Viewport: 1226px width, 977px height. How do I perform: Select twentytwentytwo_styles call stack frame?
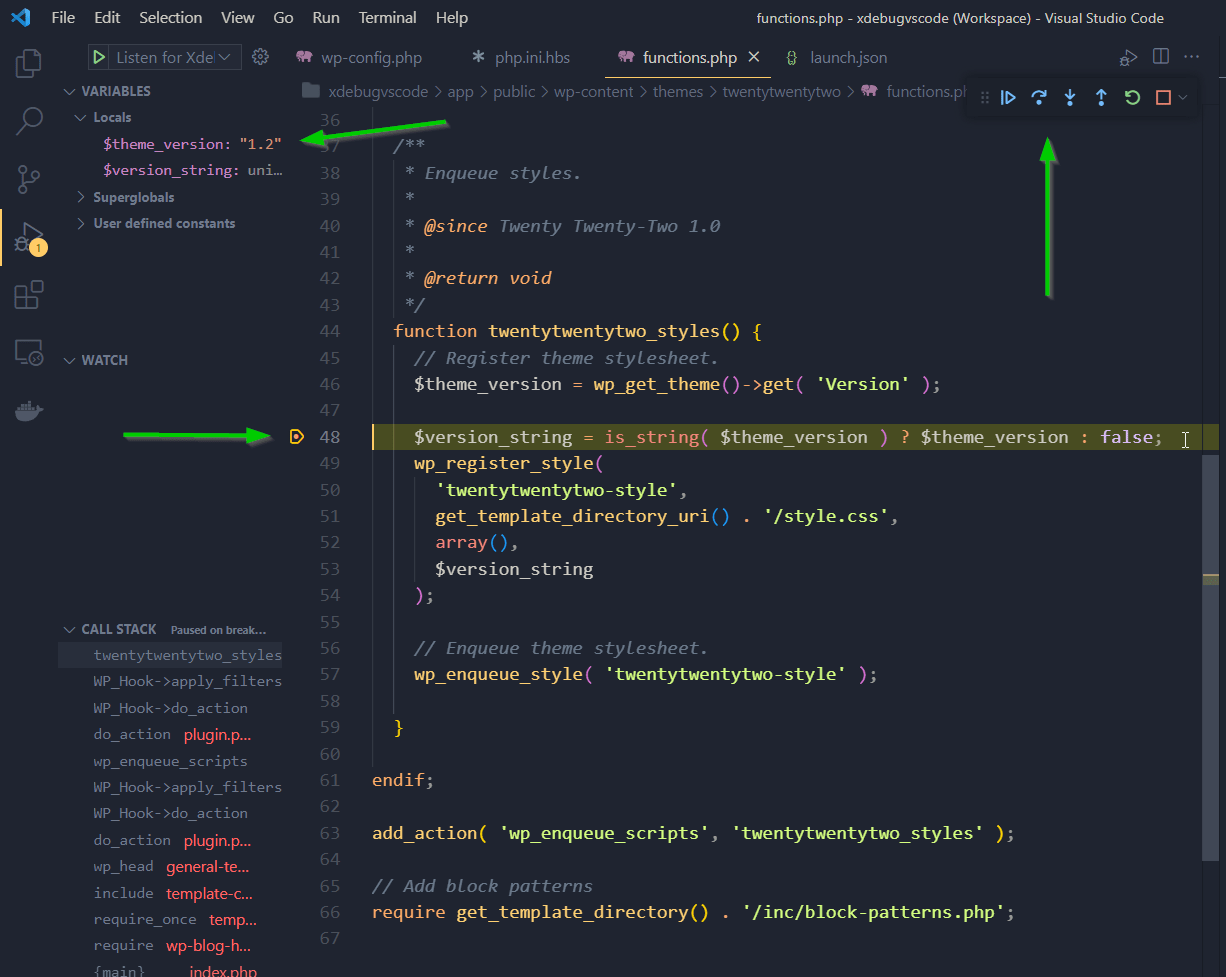(x=172, y=655)
